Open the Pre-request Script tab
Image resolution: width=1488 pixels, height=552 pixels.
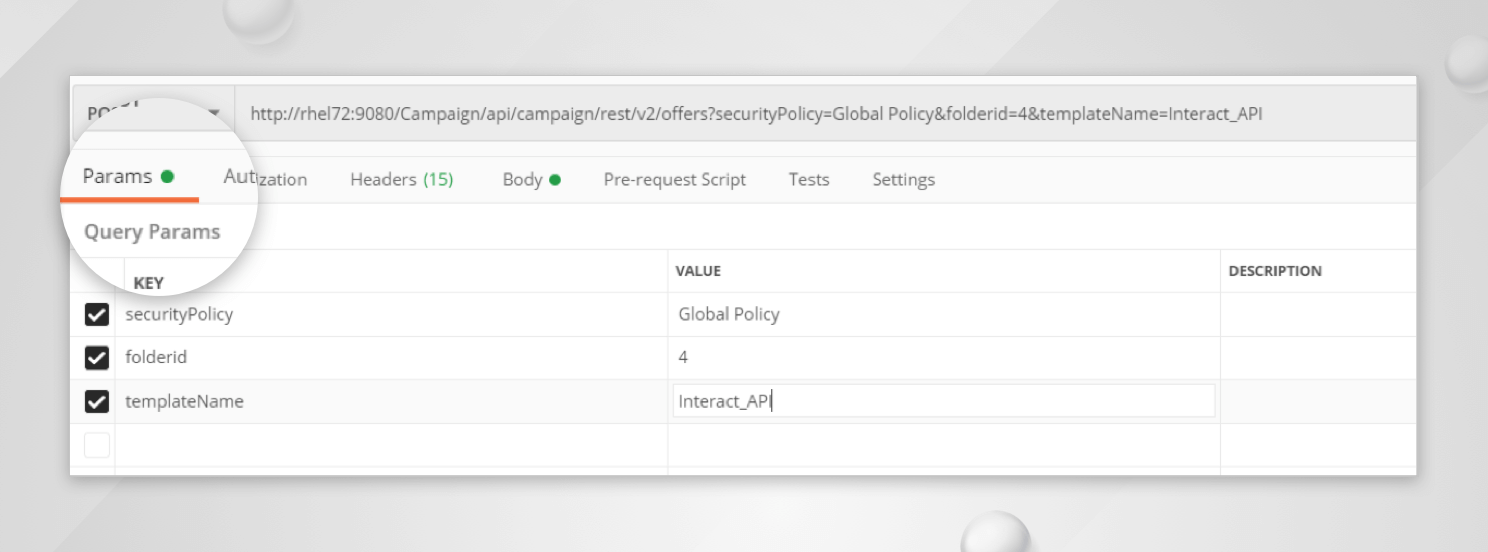coord(674,180)
